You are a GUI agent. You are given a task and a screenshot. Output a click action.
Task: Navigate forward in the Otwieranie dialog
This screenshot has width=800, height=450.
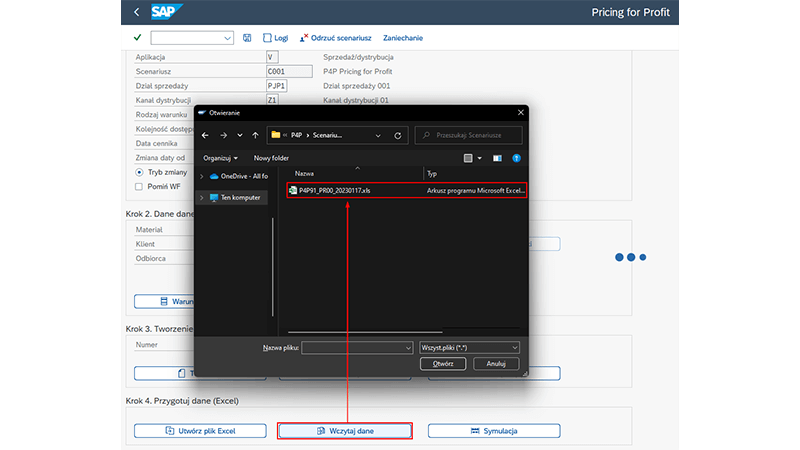pos(223,135)
